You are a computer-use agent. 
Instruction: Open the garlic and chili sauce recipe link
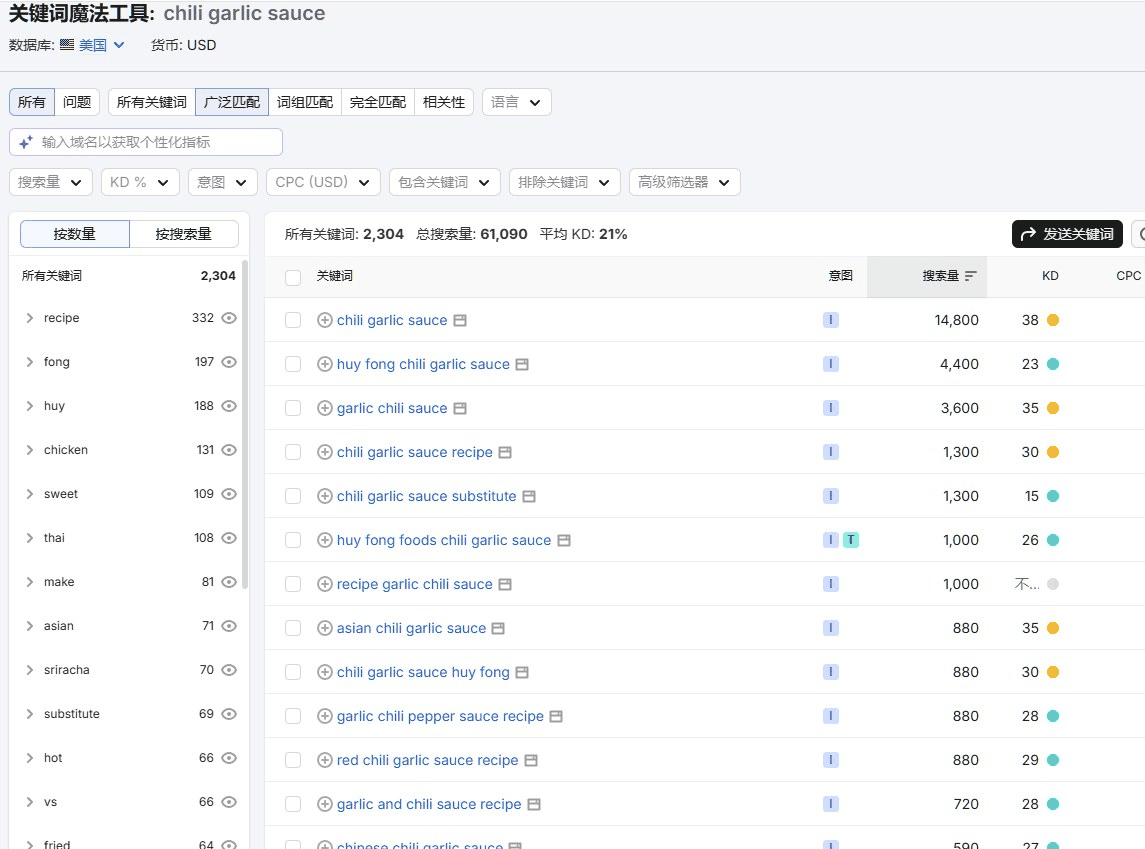point(429,804)
